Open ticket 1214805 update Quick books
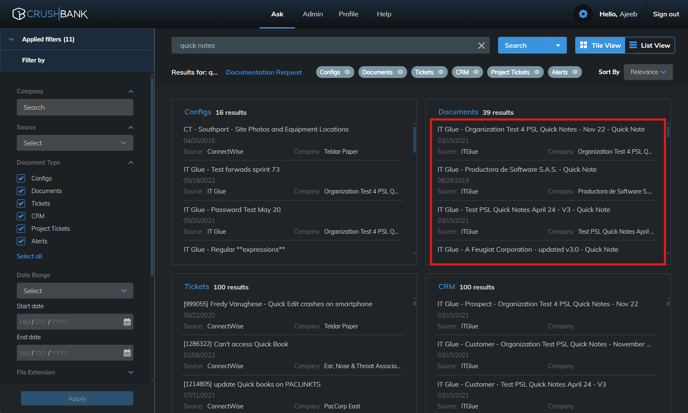 coord(252,384)
